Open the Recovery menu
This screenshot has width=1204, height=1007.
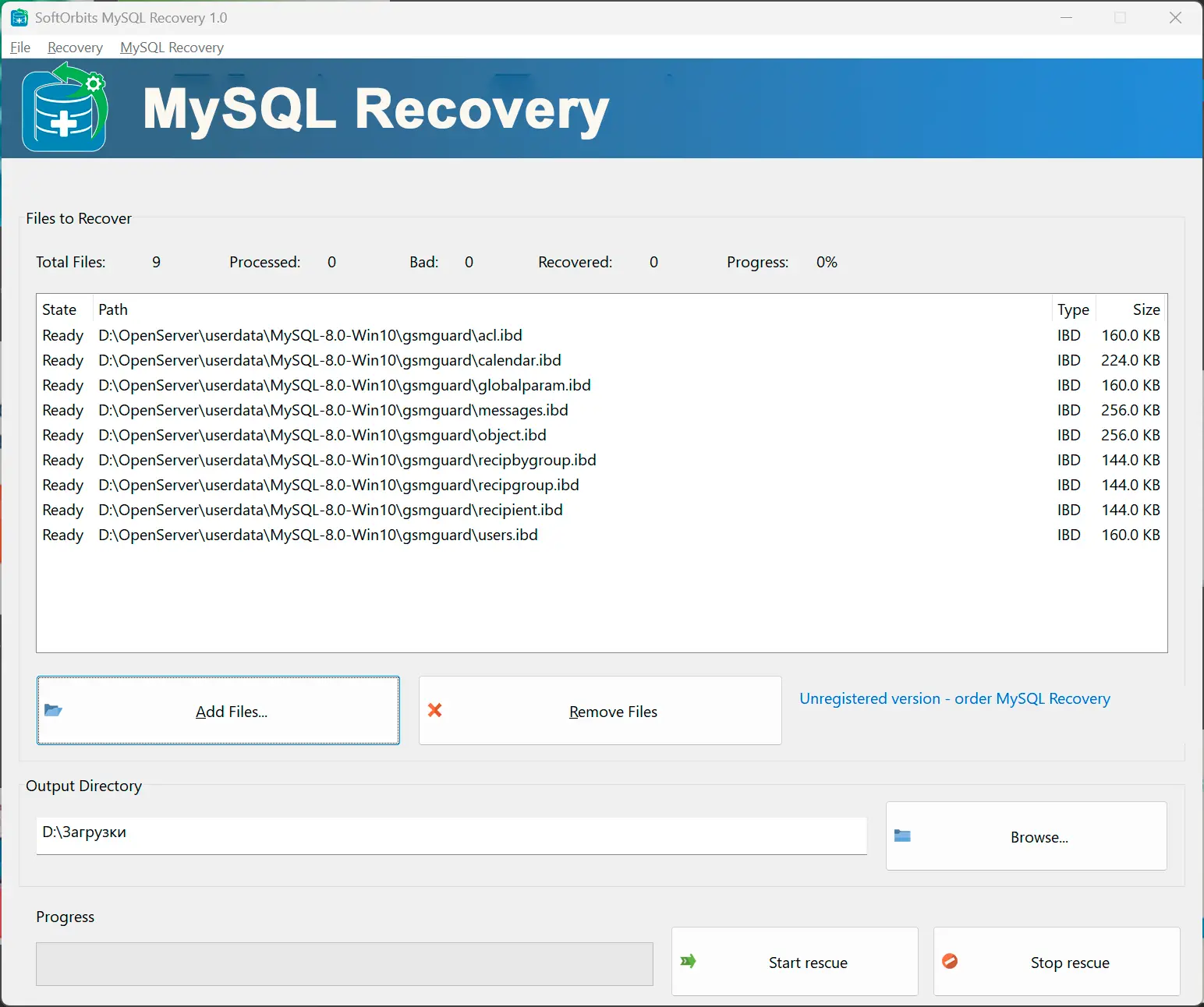coord(75,48)
